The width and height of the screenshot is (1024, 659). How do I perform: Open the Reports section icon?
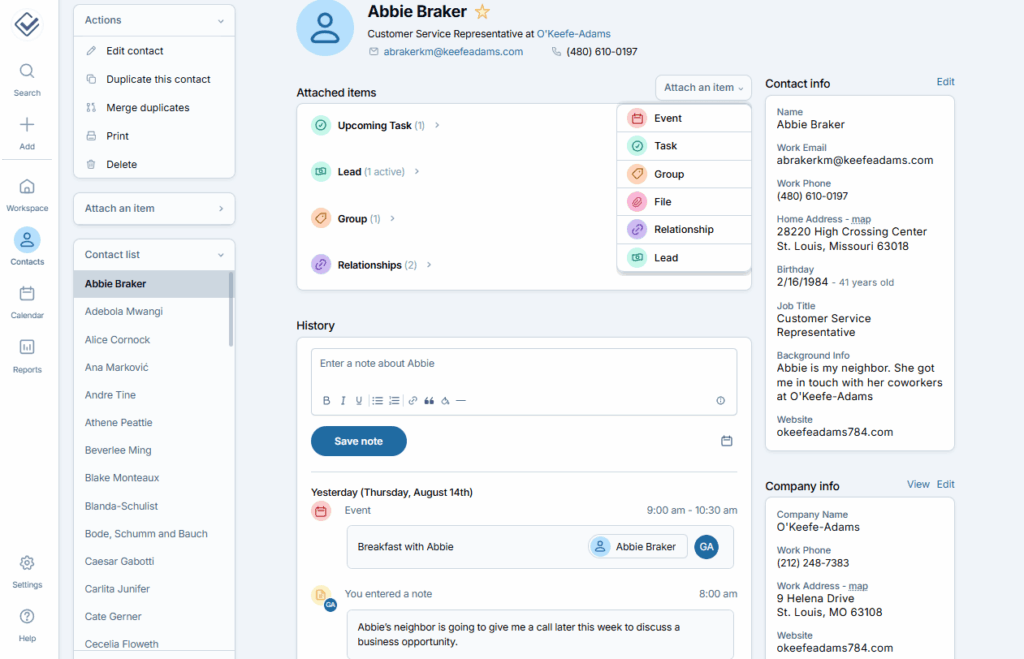(x=27, y=348)
